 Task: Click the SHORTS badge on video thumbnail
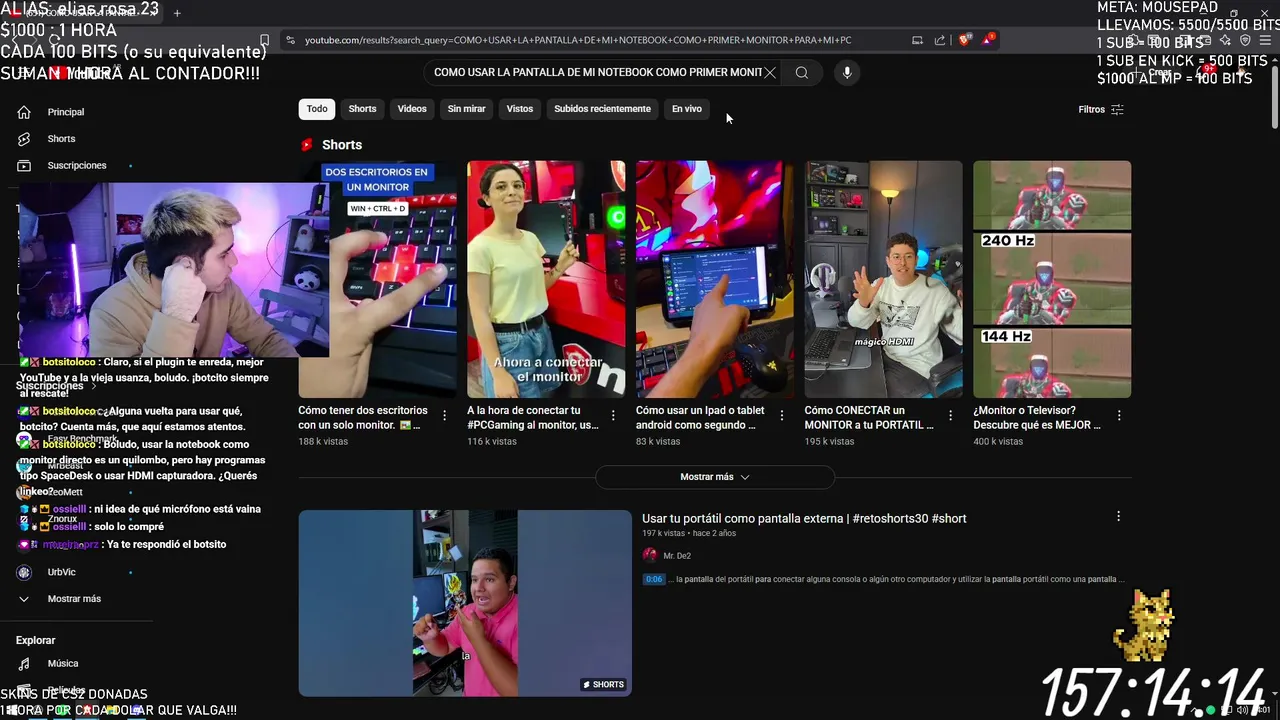(x=603, y=685)
